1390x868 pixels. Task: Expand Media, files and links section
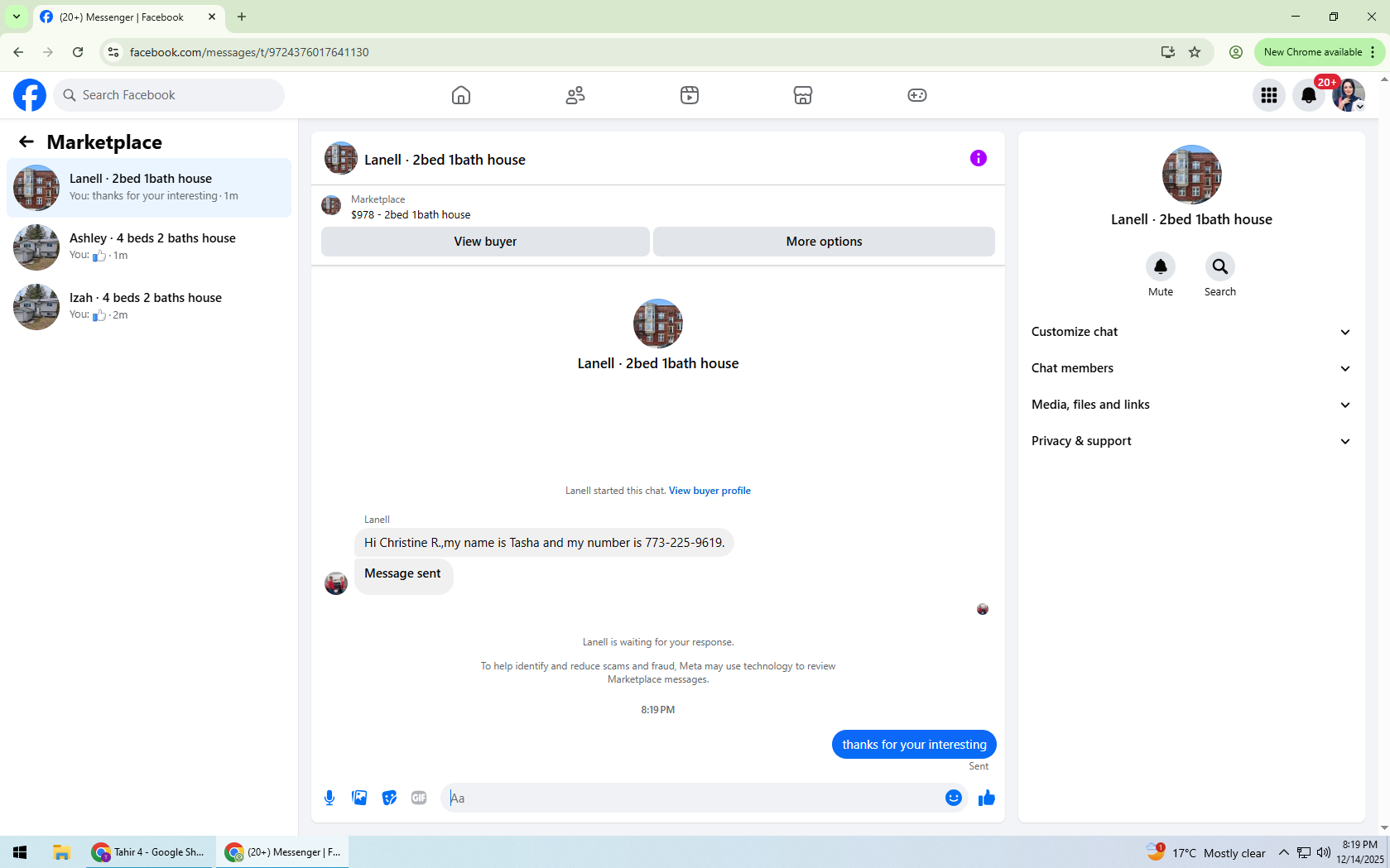(1191, 405)
